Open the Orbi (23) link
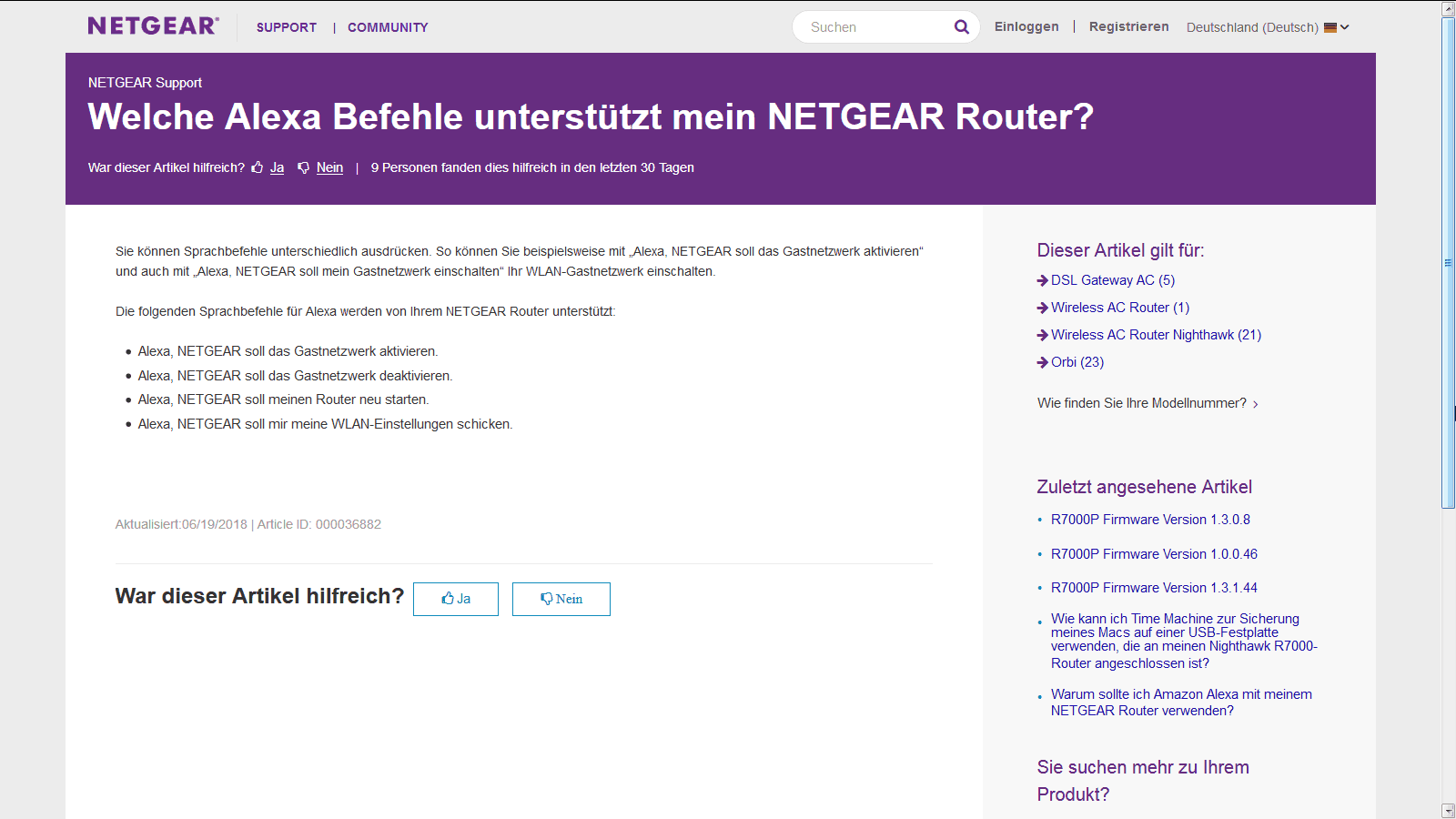Screen dimensions: 1456x819 coord(1077,362)
